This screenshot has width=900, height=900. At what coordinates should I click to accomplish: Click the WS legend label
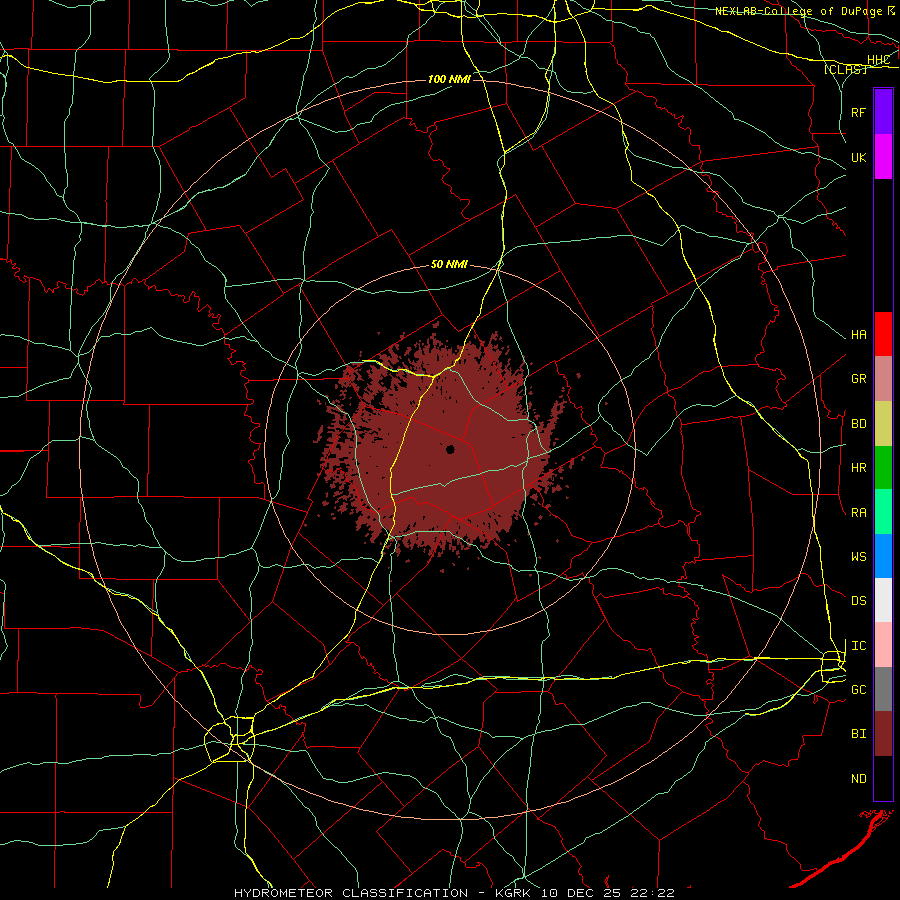point(858,557)
